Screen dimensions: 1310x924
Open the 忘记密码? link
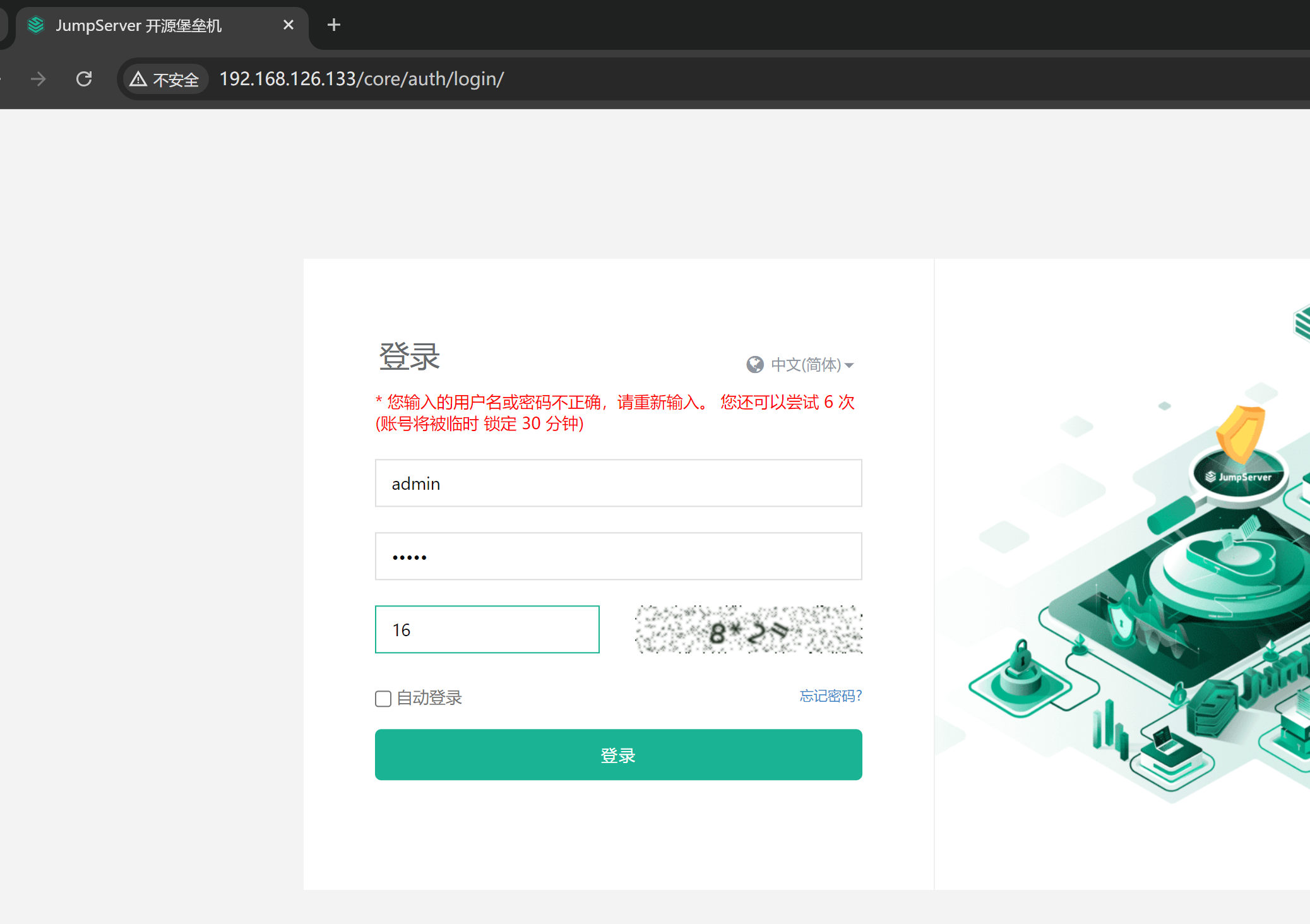(x=830, y=696)
